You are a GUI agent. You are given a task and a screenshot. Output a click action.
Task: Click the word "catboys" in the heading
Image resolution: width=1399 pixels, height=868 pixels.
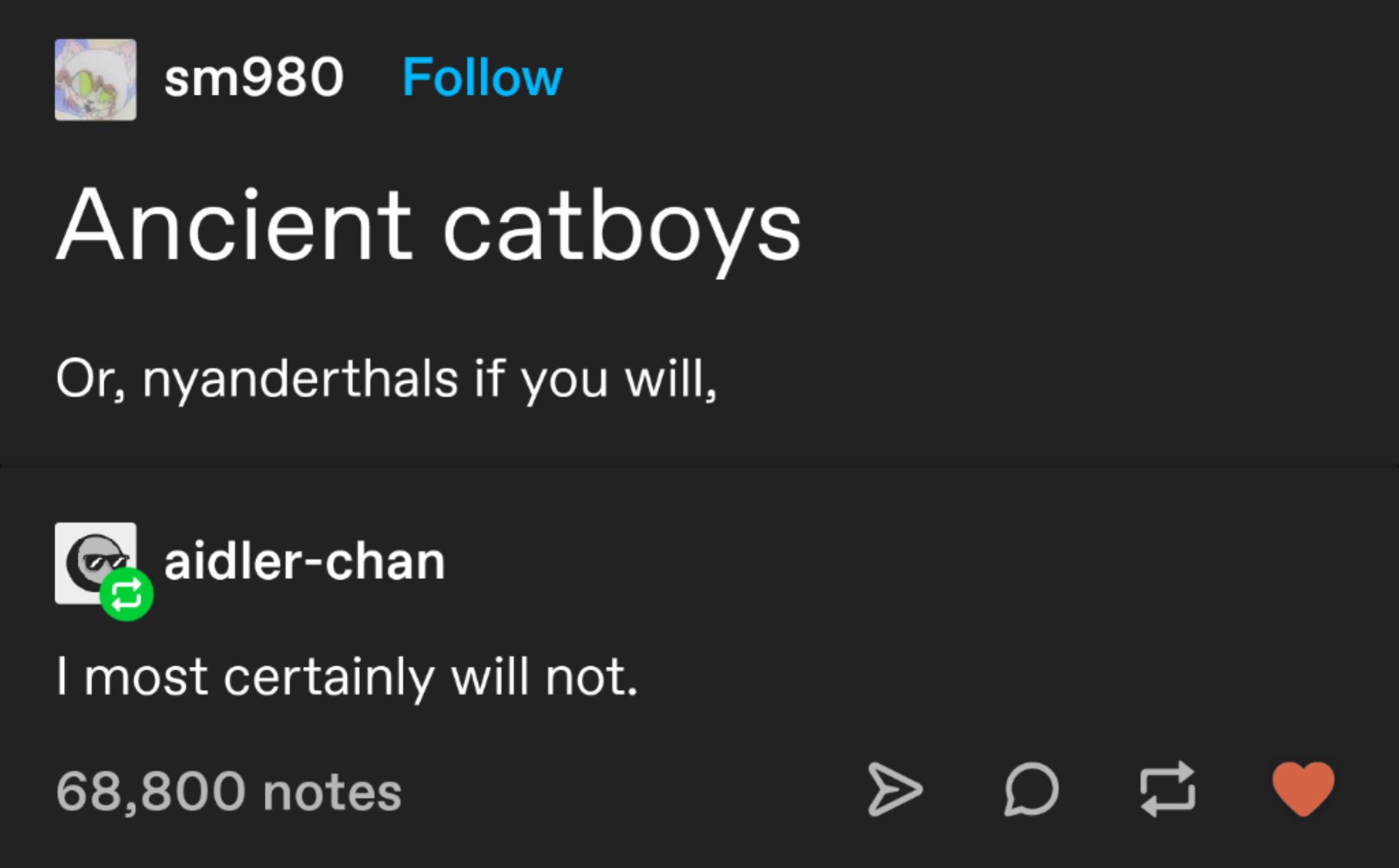point(622,227)
